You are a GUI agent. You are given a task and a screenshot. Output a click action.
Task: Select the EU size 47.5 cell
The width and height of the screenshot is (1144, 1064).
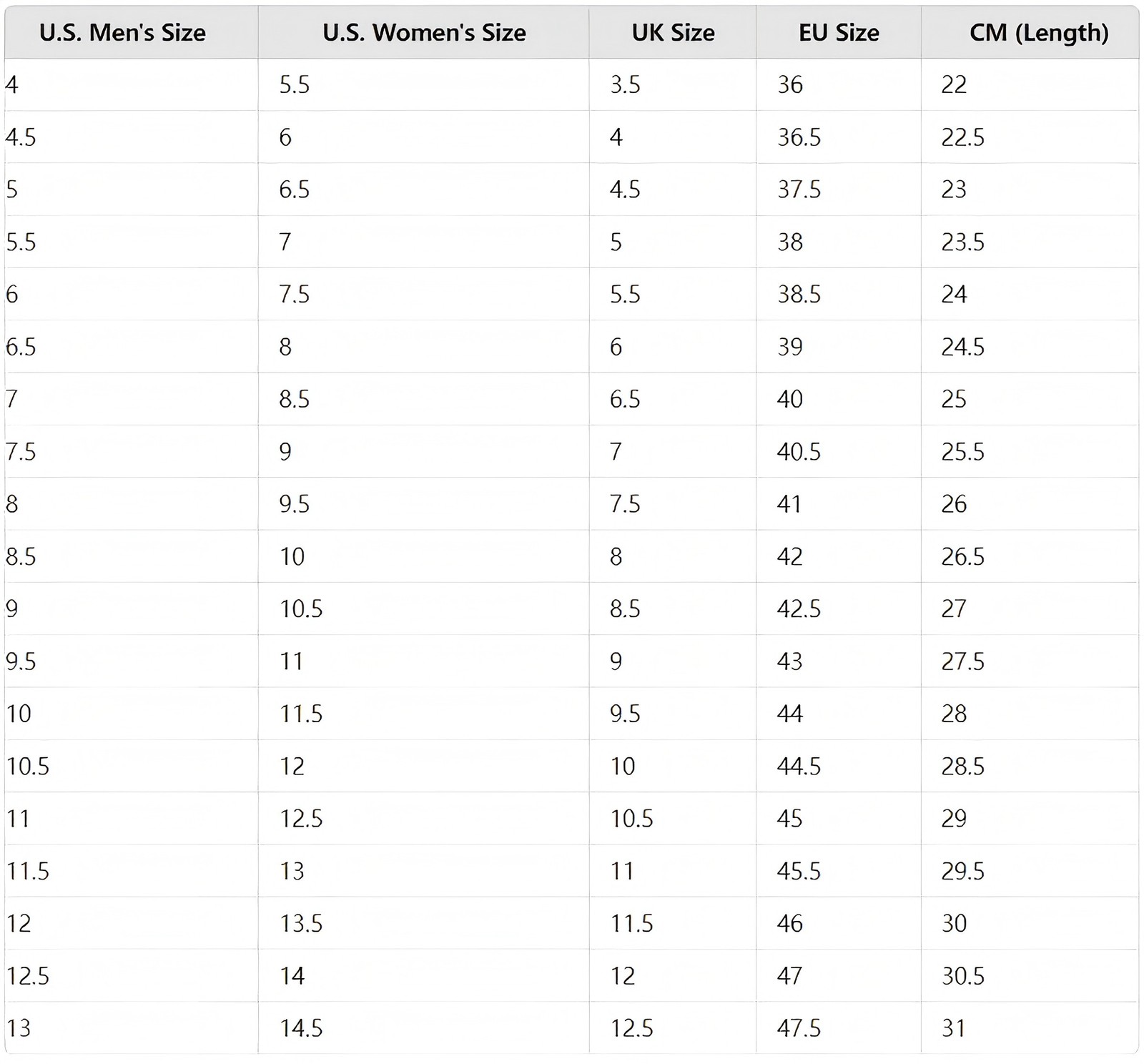[838, 1028]
